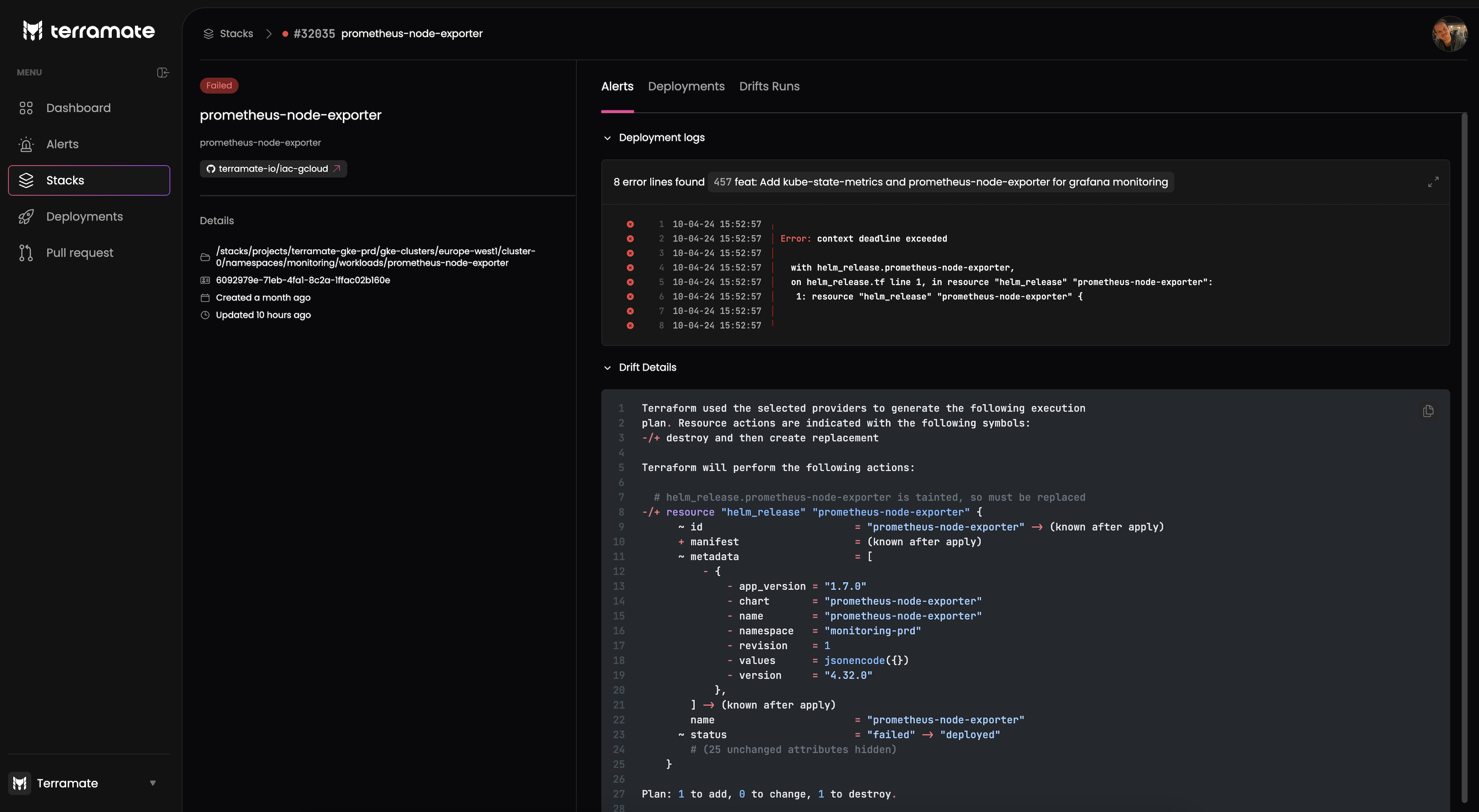This screenshot has height=812, width=1479.
Task: Open the terramate-io/iac-gcloud repository link
Action: [x=273, y=169]
